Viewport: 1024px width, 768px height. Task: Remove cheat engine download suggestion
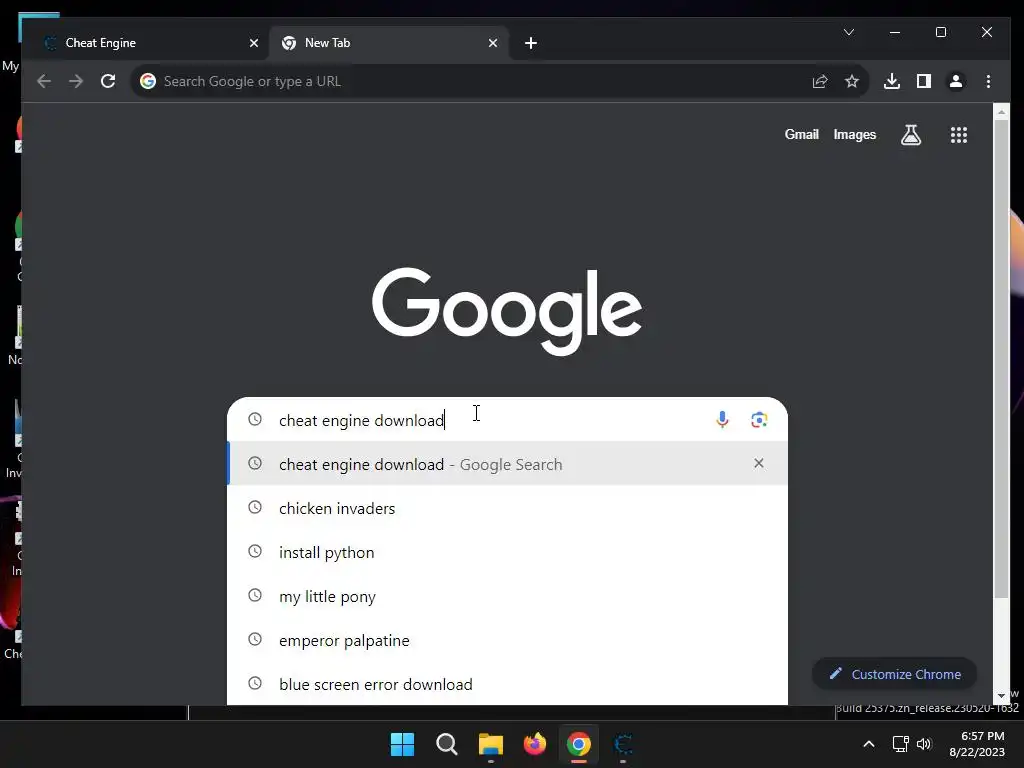(x=758, y=463)
